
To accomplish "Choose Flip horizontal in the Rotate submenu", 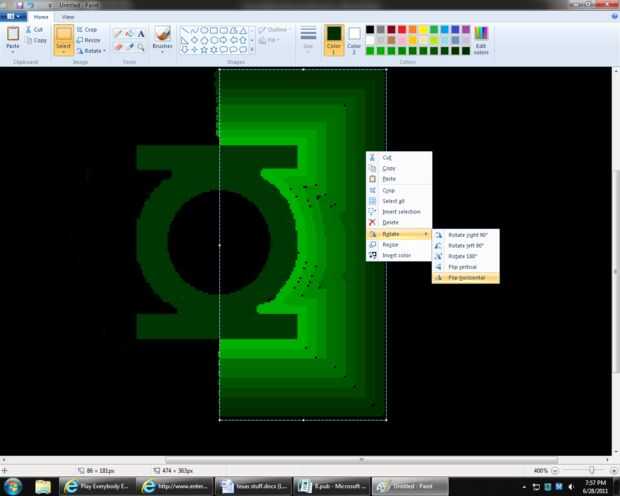I will point(466,278).
